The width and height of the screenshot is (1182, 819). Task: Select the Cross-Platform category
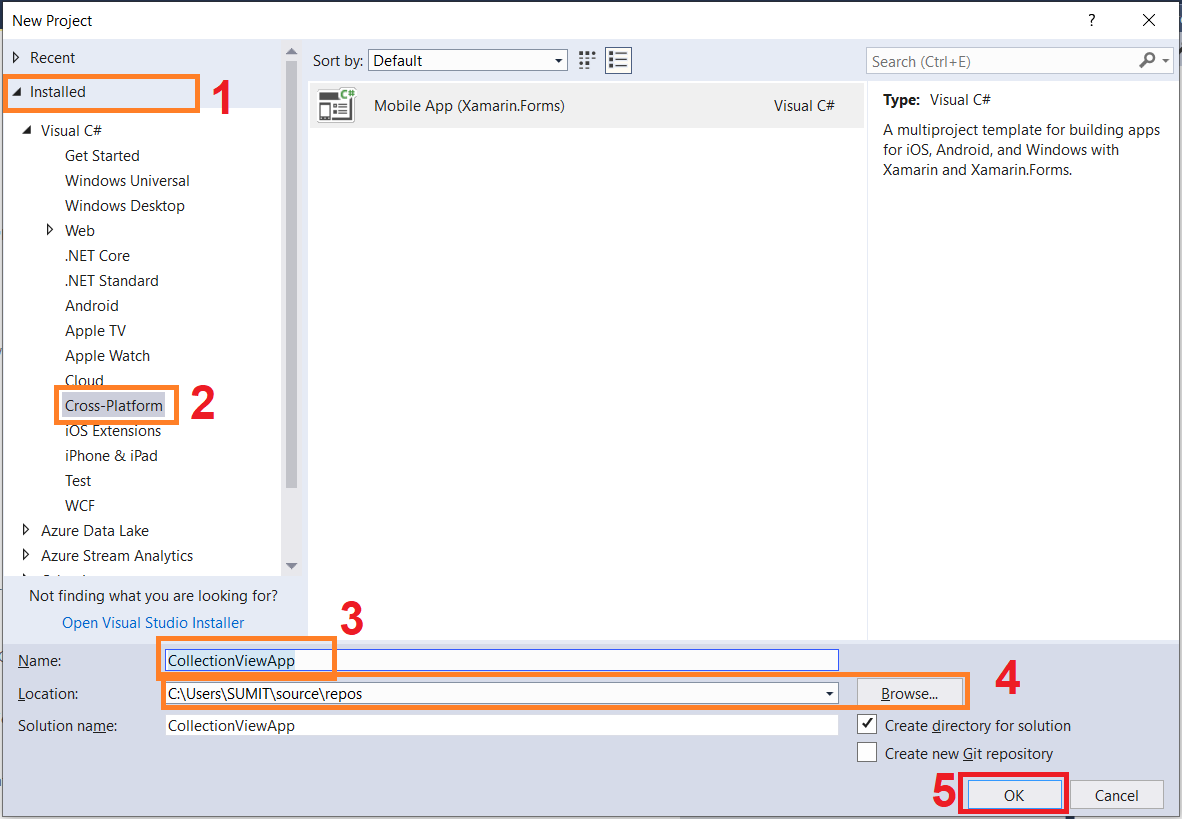pos(115,405)
